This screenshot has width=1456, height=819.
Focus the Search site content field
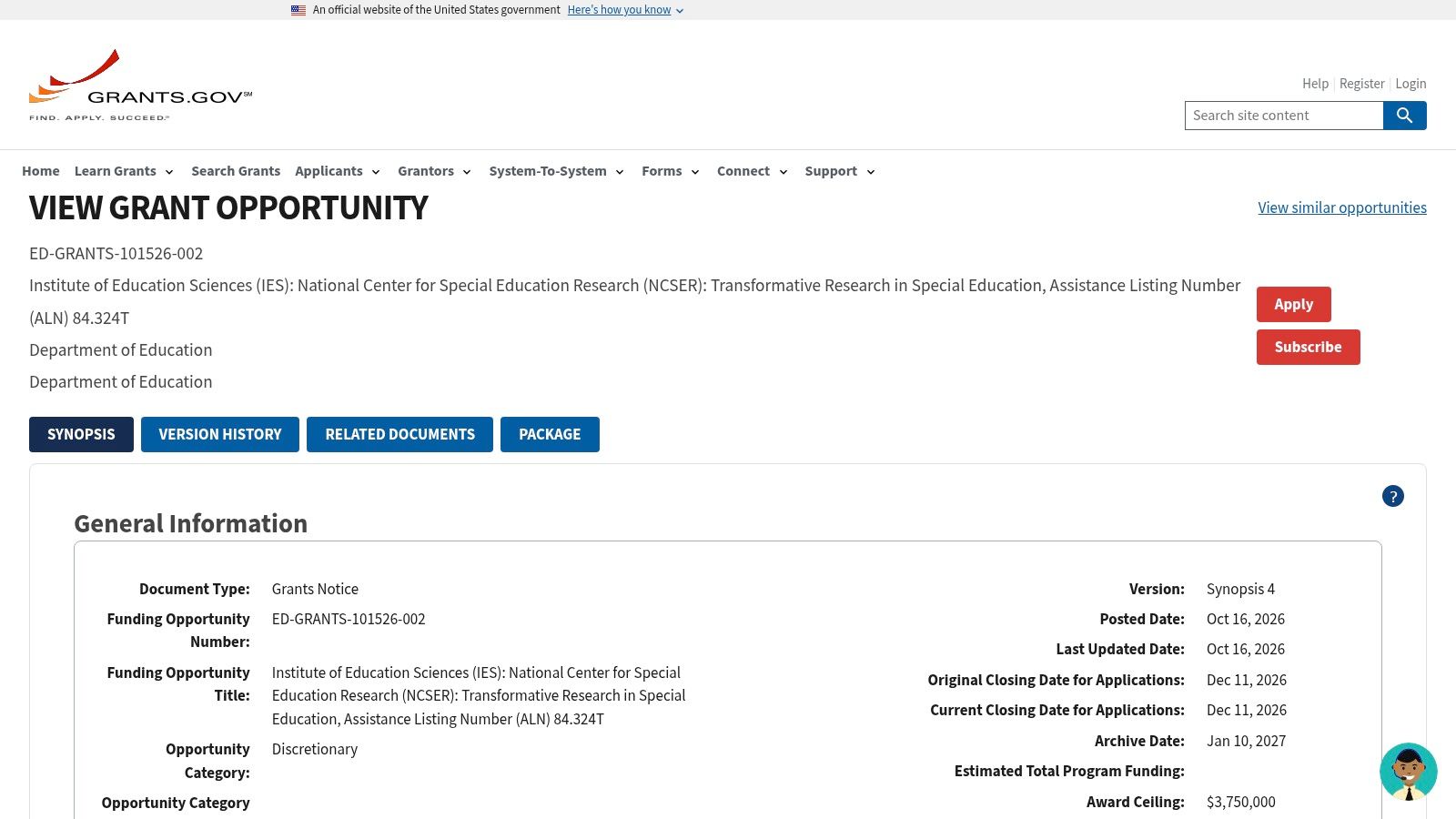[1284, 116]
